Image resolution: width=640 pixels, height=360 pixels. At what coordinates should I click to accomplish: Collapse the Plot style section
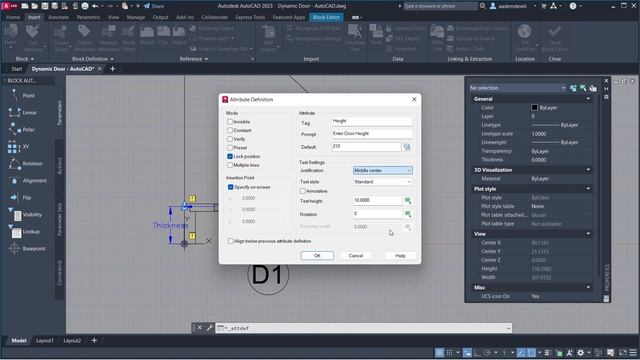click(588, 189)
